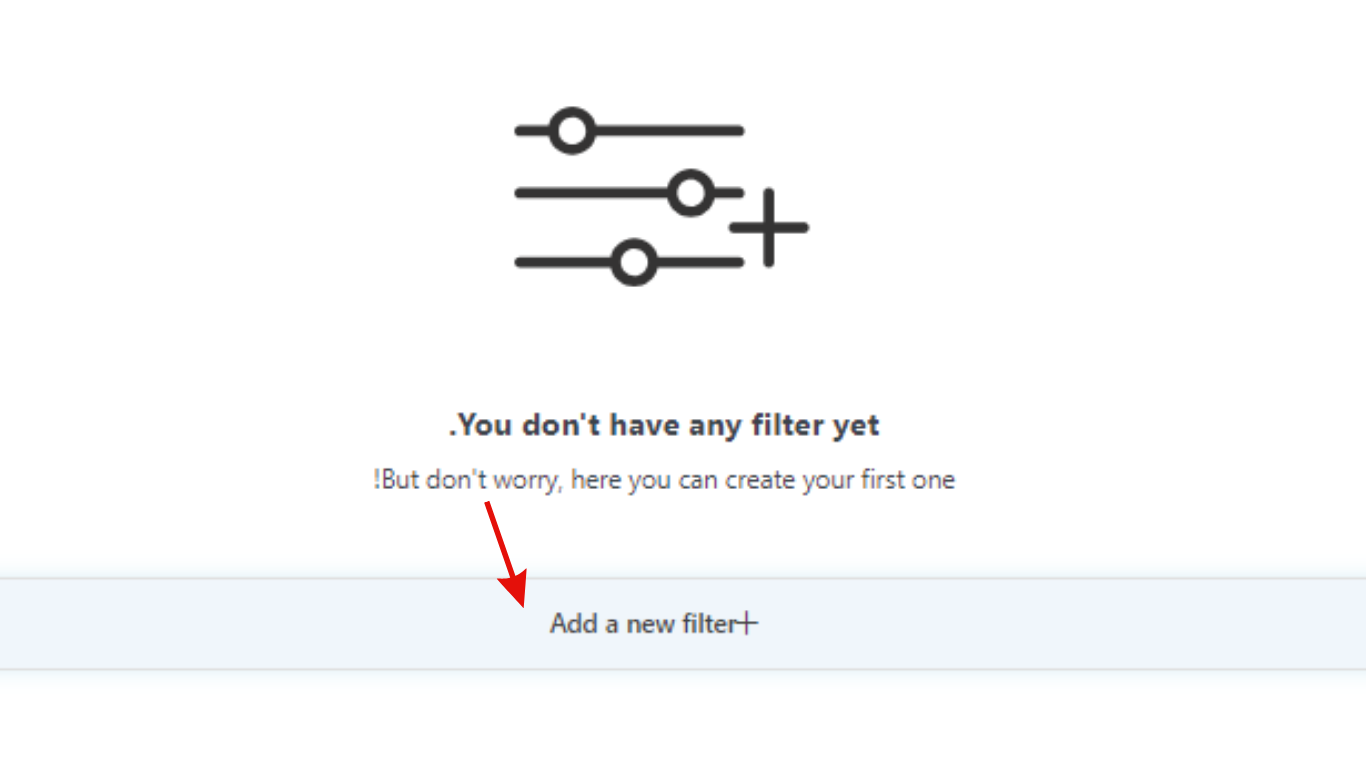Viewport: 1366px width, 757px height.
Task: Click the large plus sign in the filter illustration
Action: 769,228
